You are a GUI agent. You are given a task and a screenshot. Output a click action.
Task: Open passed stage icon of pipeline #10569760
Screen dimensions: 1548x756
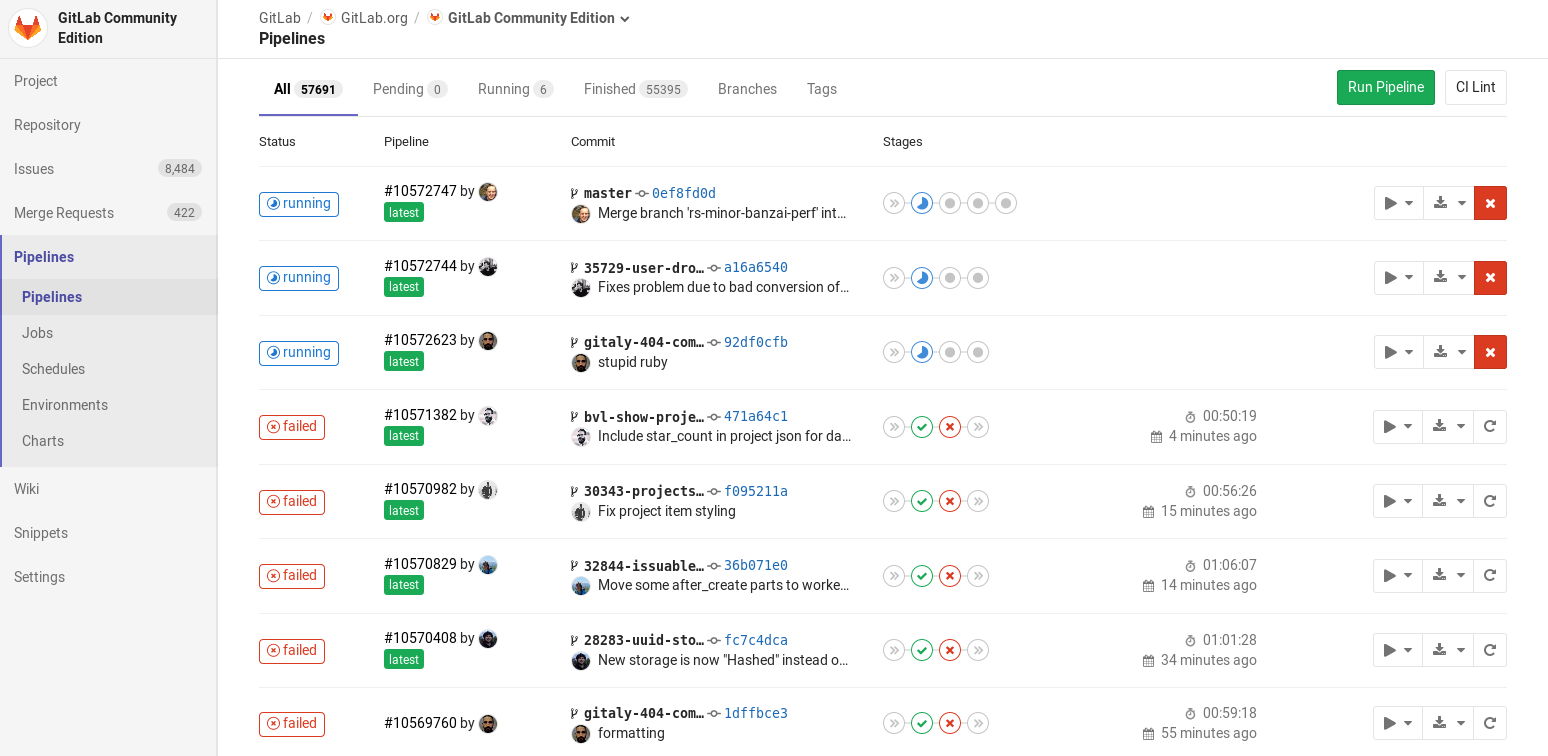922,723
